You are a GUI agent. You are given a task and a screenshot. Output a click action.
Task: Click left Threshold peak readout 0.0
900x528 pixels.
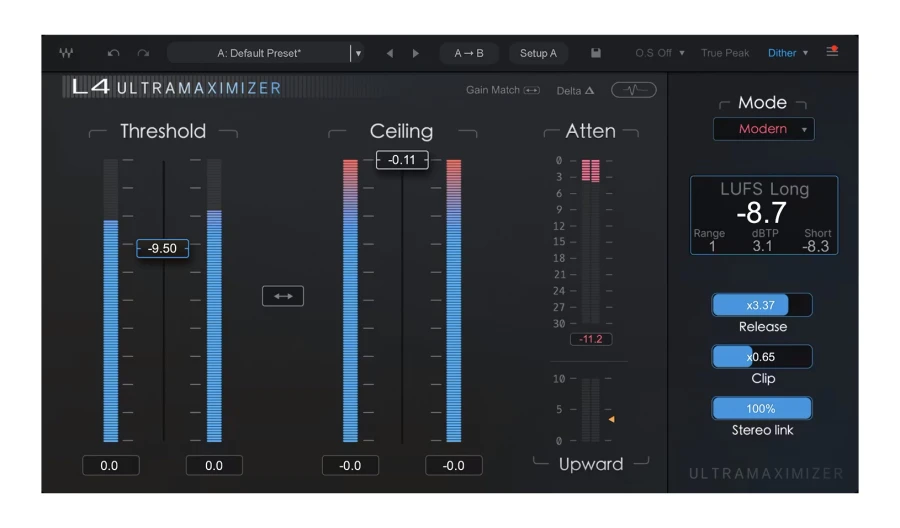click(x=110, y=465)
